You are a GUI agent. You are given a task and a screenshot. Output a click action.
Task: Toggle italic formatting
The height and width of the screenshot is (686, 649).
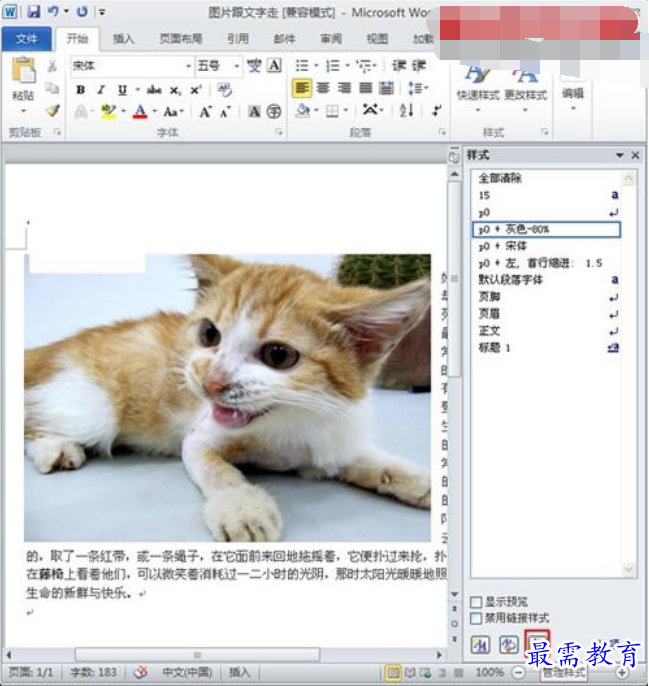pyautogui.click(x=101, y=90)
